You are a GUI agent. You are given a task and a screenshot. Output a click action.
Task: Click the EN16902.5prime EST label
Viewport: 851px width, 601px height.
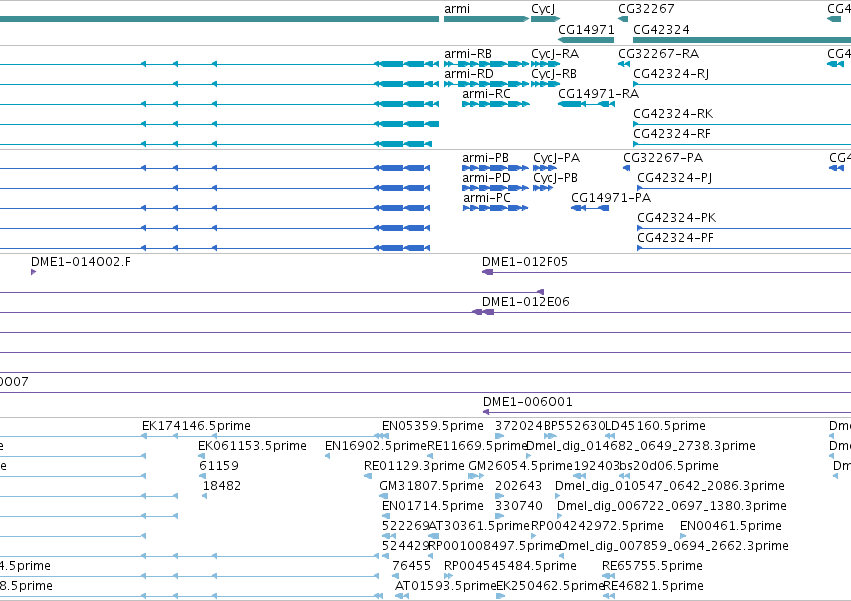pyautogui.click(x=376, y=446)
